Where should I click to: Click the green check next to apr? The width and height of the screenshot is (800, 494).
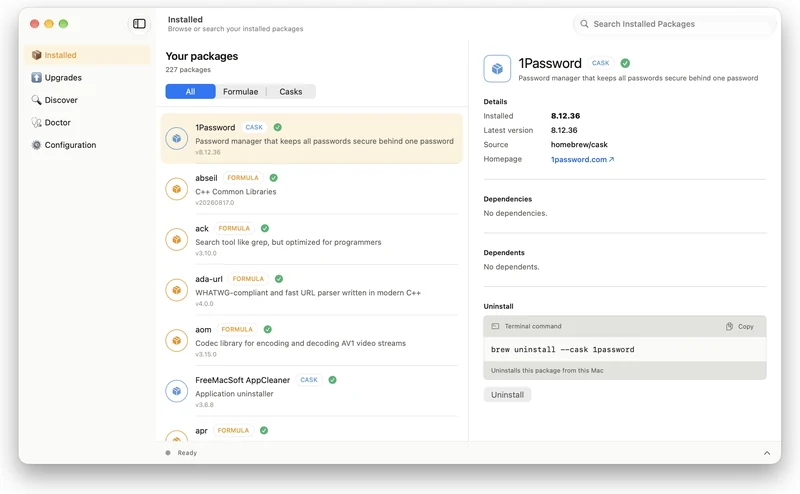pos(264,430)
